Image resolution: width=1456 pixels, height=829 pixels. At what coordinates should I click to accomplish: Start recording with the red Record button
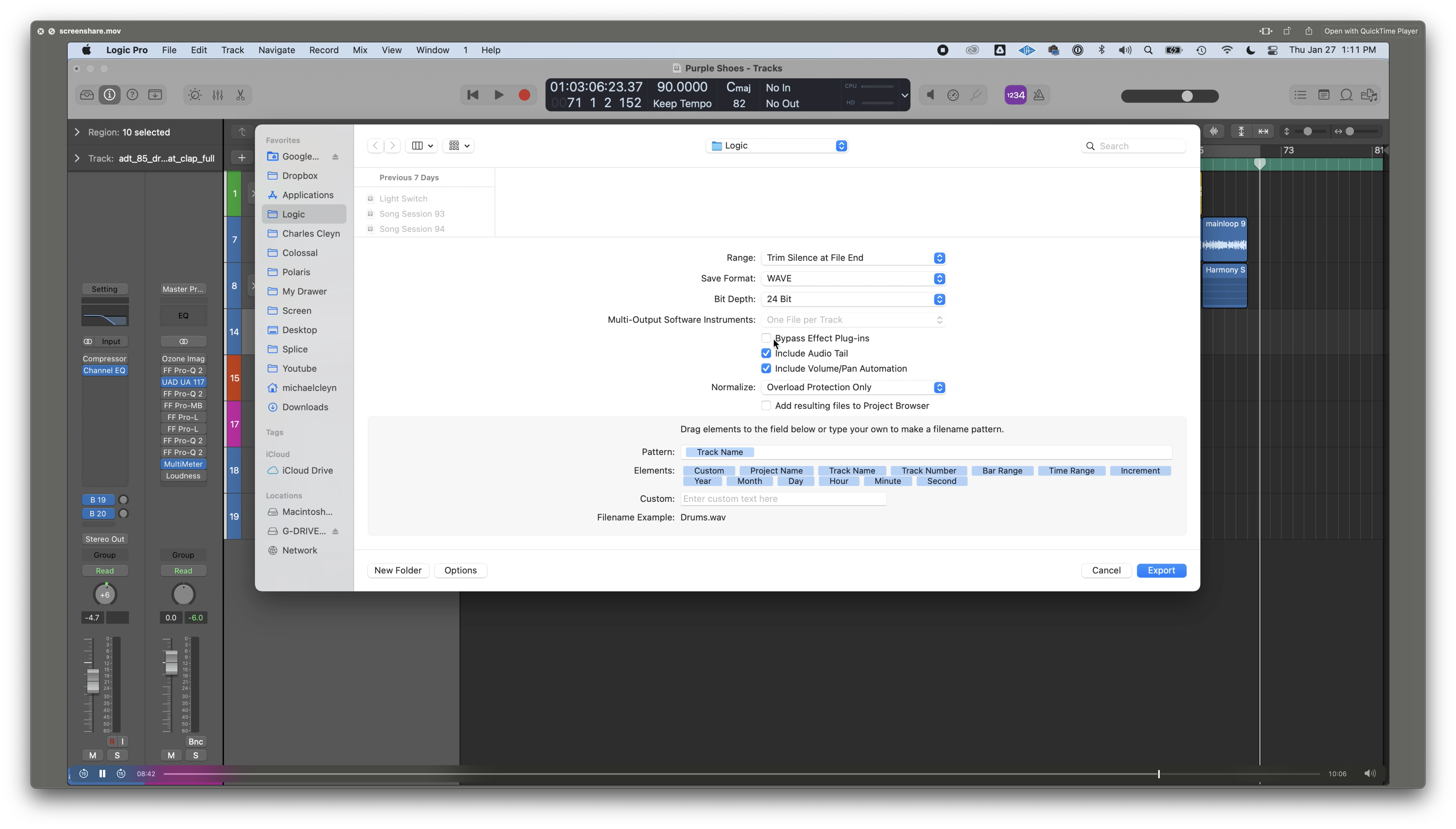pos(524,95)
